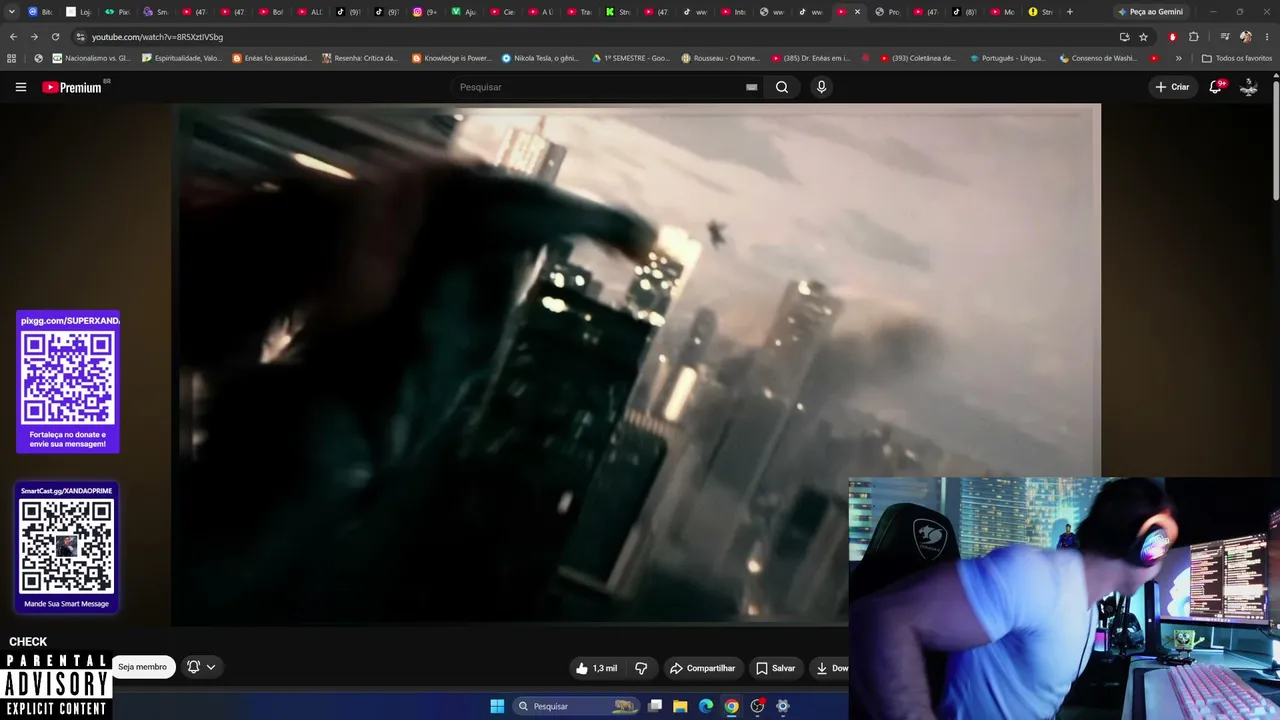Switch to the Intr tab

pos(733,12)
